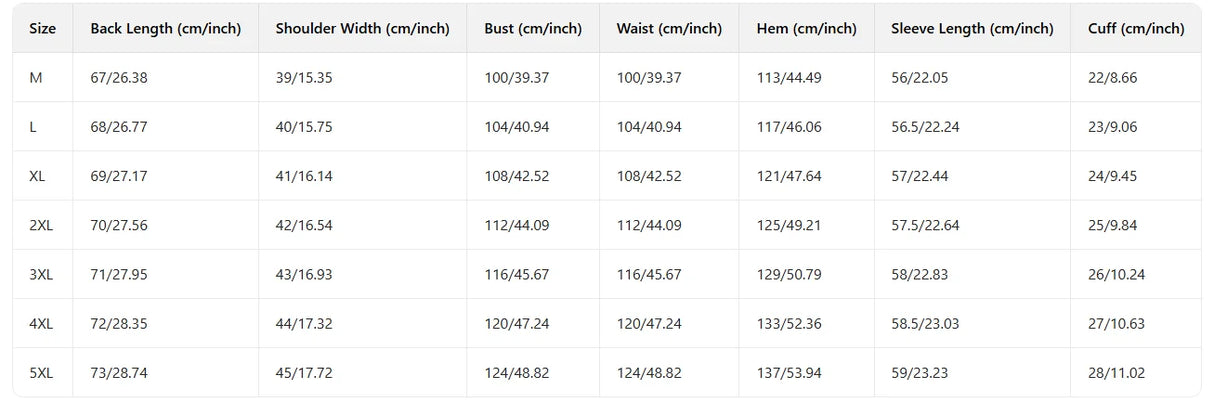Select the Waist (cm/inch) column header
The height and width of the screenshot is (402, 1214).
[x=669, y=29]
